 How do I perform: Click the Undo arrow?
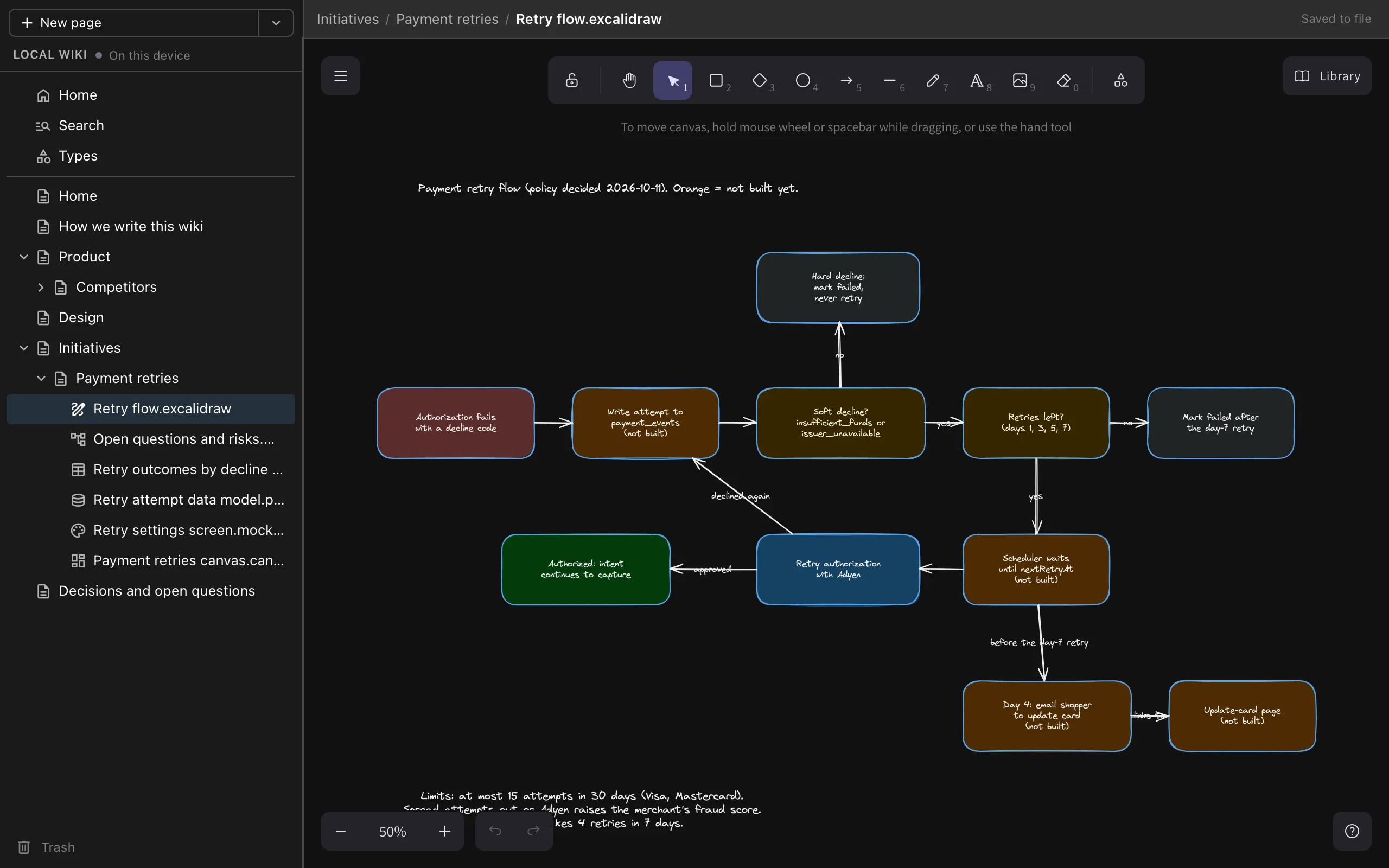pos(495,831)
